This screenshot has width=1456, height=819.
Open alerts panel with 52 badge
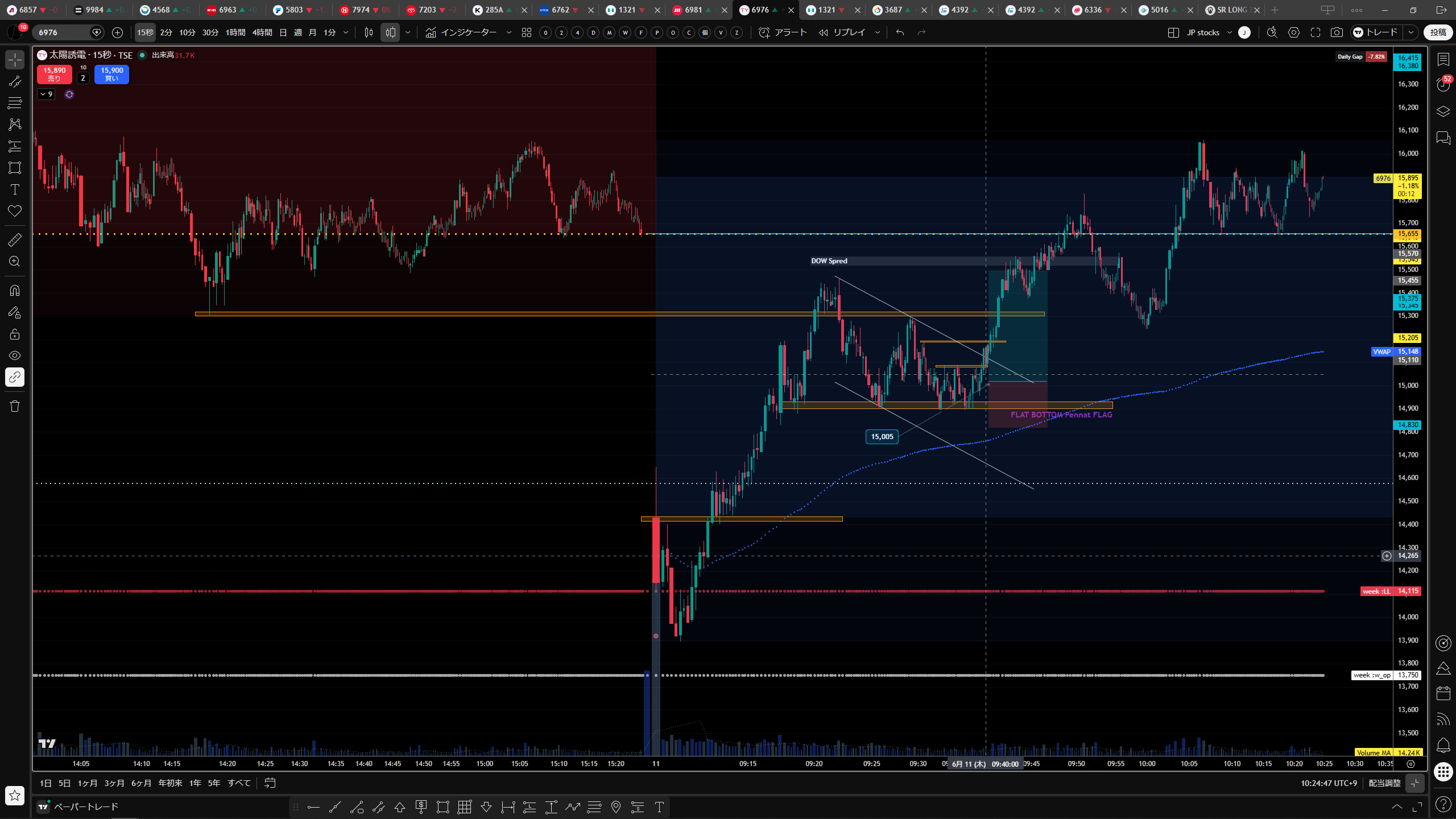(x=1443, y=85)
